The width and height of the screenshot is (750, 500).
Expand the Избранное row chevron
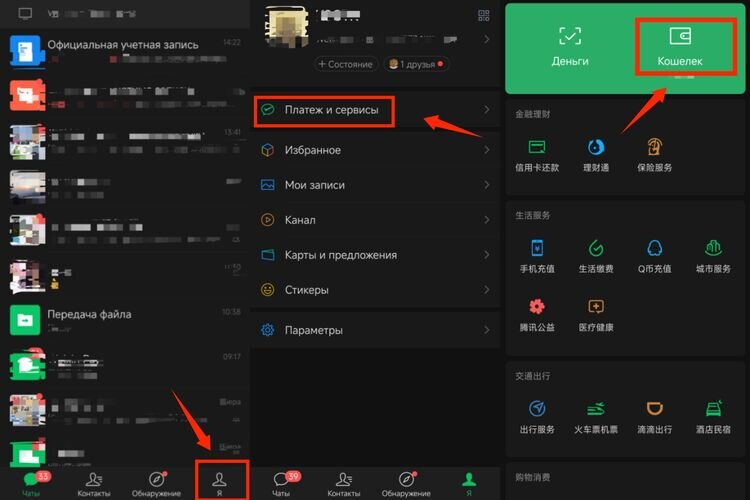coord(486,150)
